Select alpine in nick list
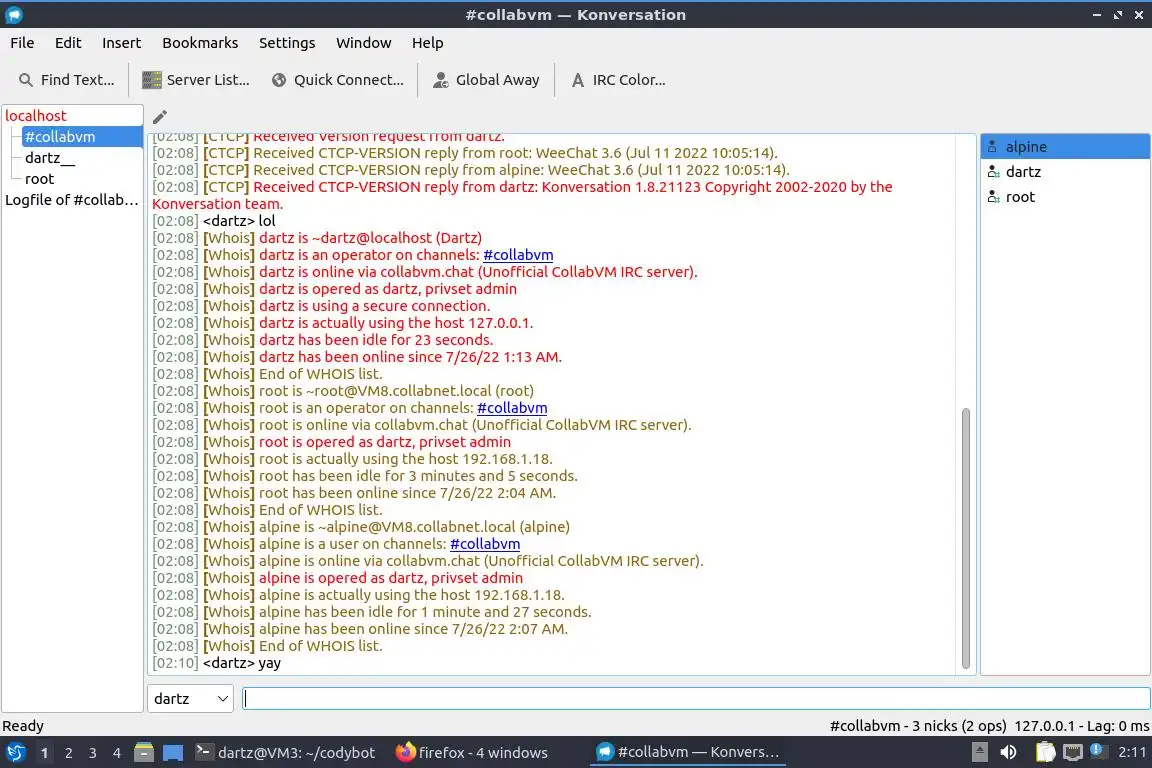Viewport: 1152px width, 768px height. point(1065,147)
